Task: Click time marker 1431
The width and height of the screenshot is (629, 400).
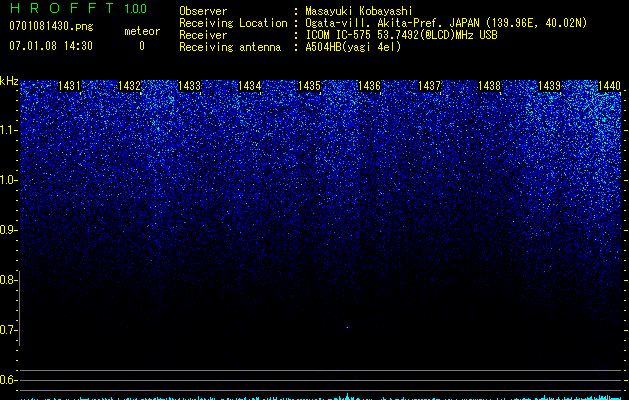Action: [x=69, y=86]
